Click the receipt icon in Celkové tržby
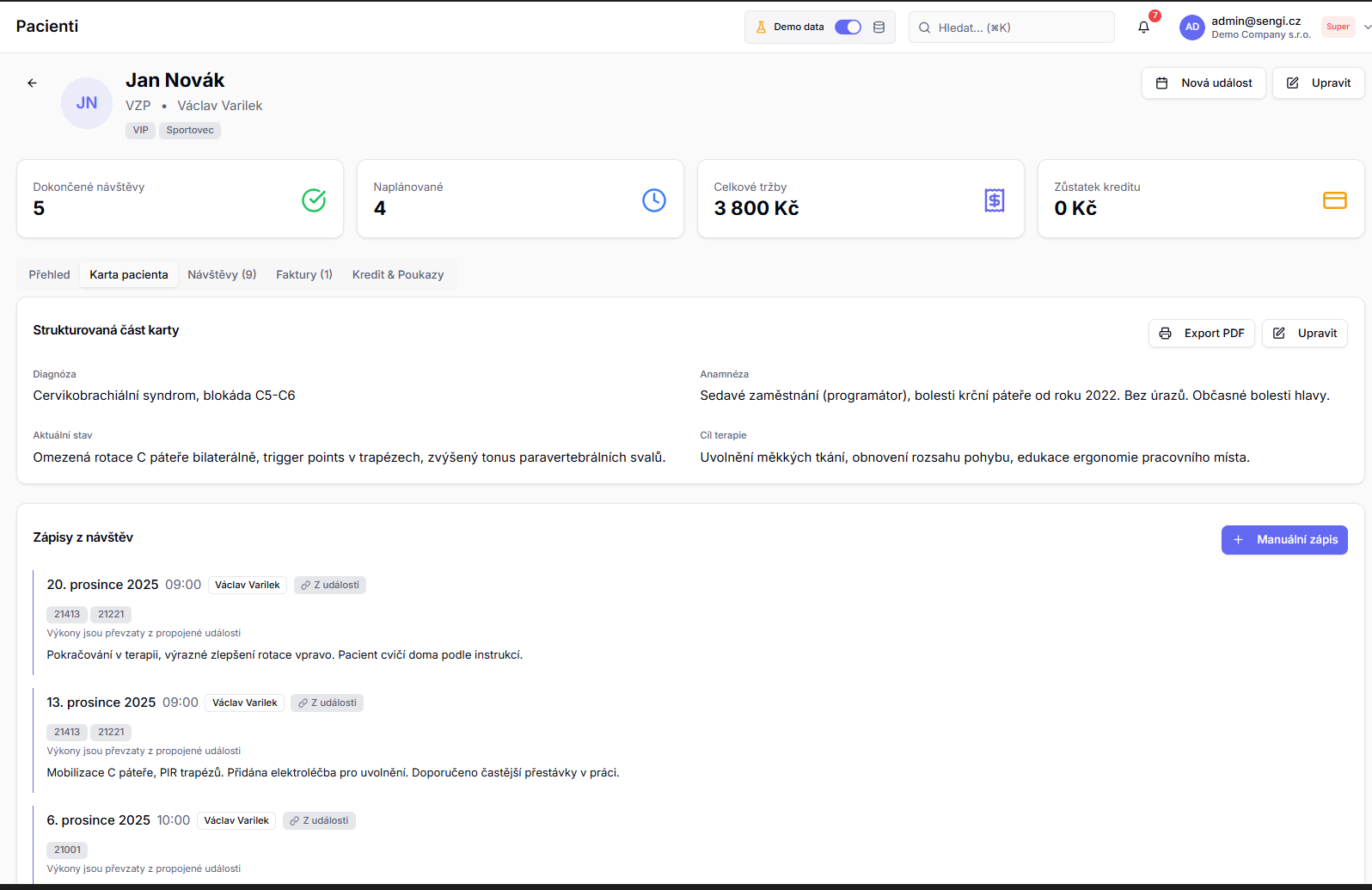1372x890 pixels. (994, 200)
